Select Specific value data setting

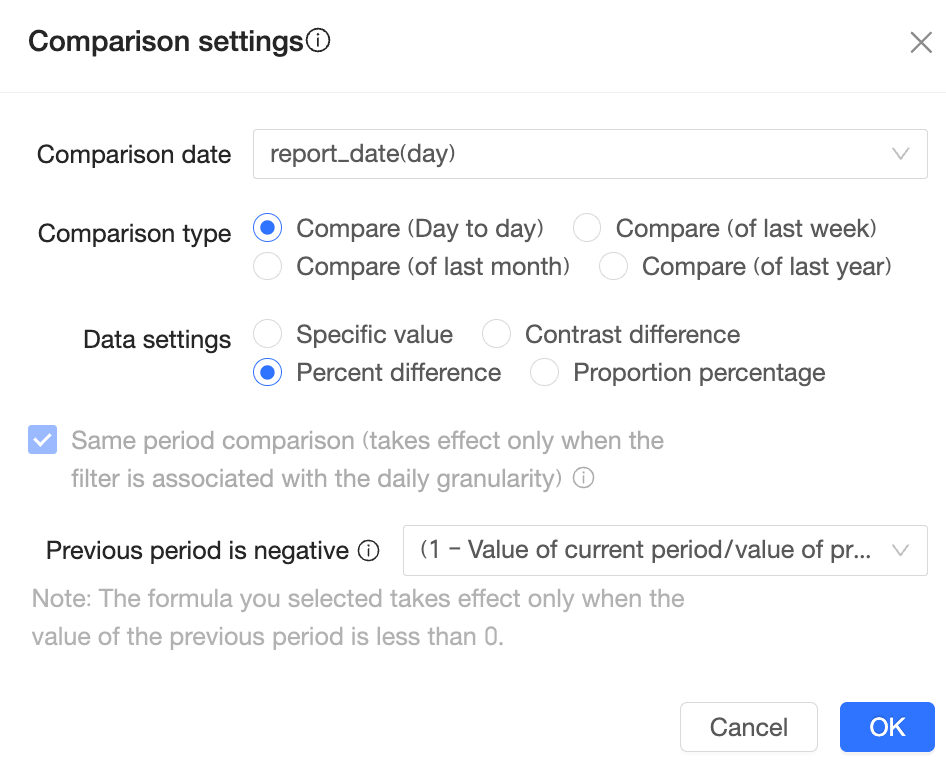point(268,334)
